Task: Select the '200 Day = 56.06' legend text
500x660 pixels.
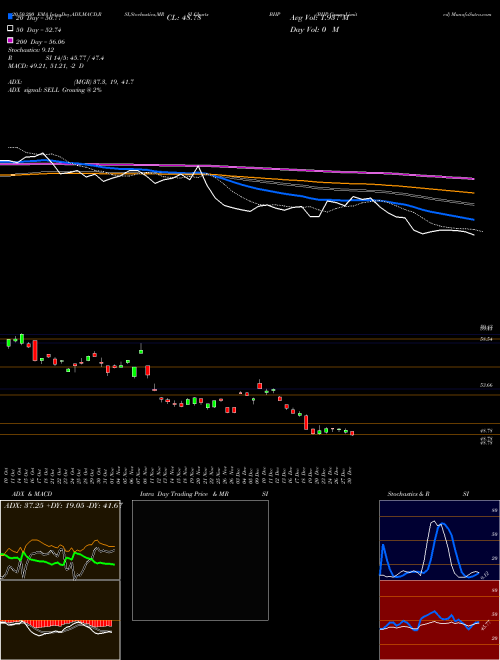Action: point(40,42)
